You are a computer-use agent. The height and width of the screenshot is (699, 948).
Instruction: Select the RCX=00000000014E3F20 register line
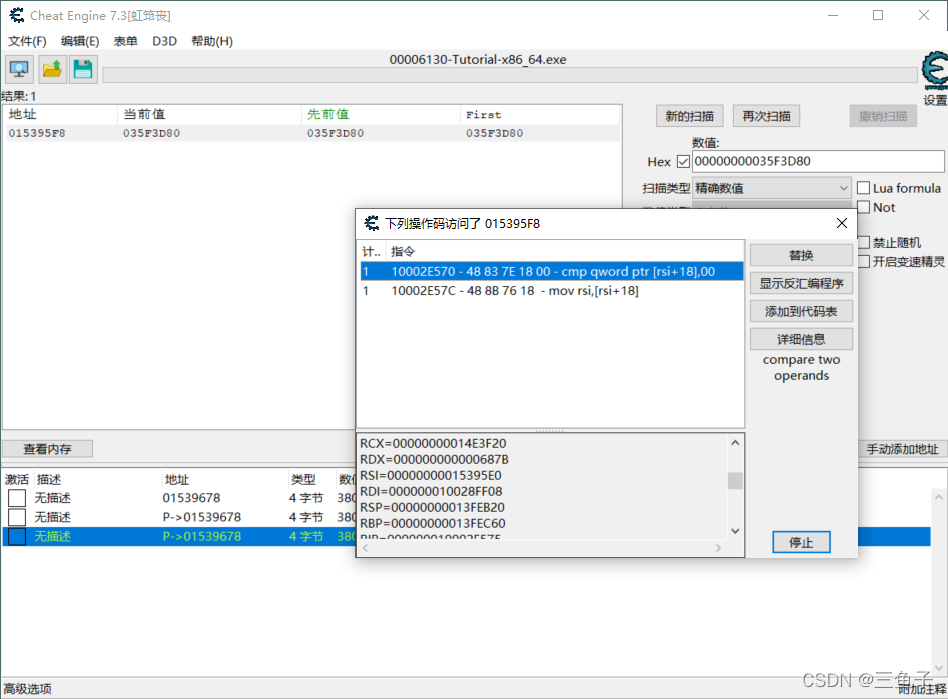point(433,444)
